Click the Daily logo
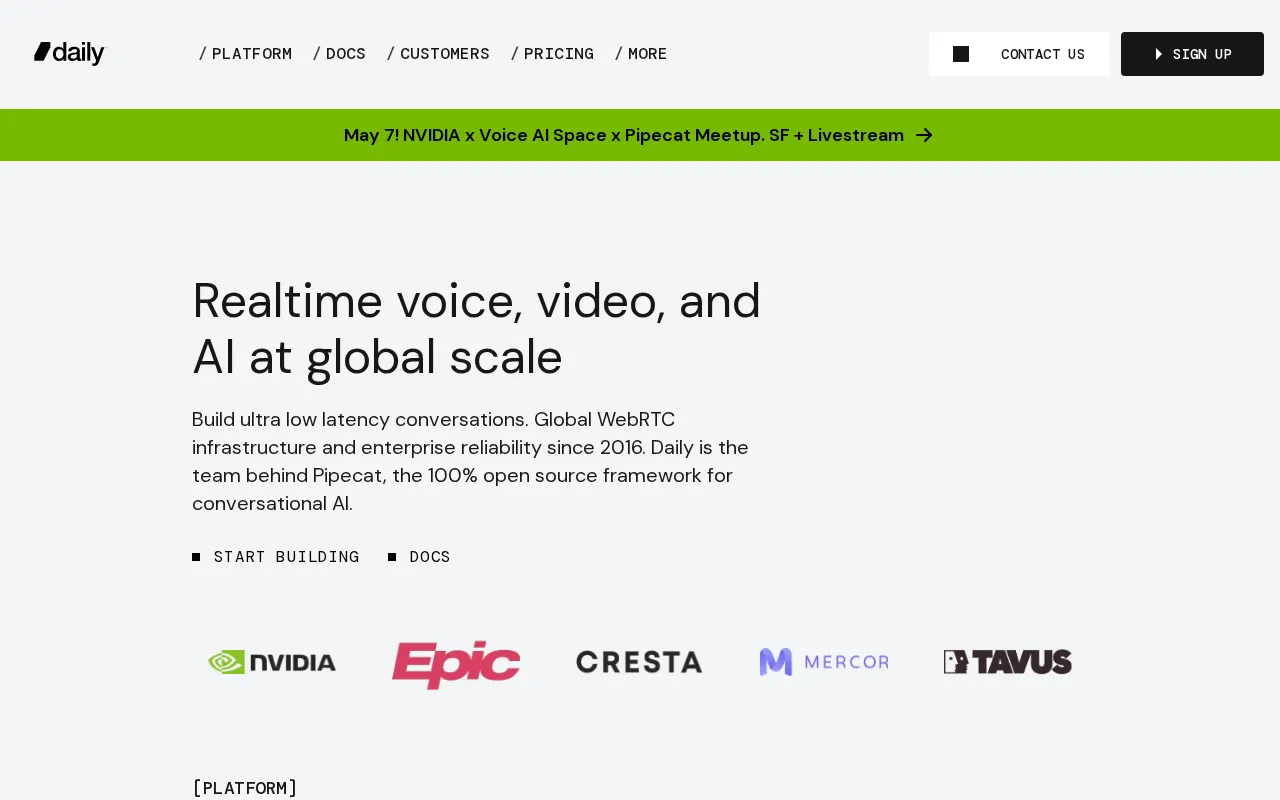 (x=69, y=53)
